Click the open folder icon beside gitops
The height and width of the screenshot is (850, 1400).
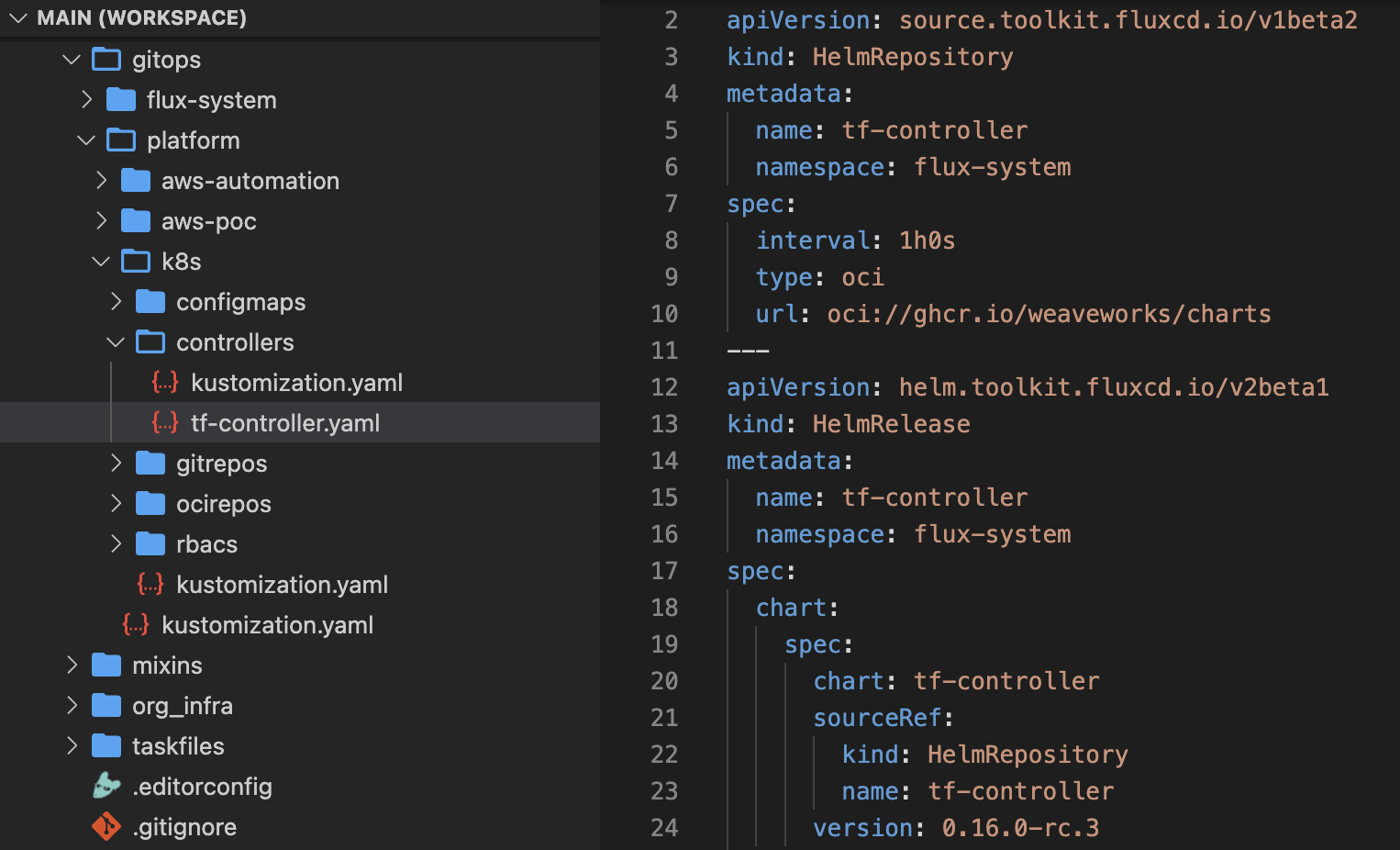pos(105,59)
